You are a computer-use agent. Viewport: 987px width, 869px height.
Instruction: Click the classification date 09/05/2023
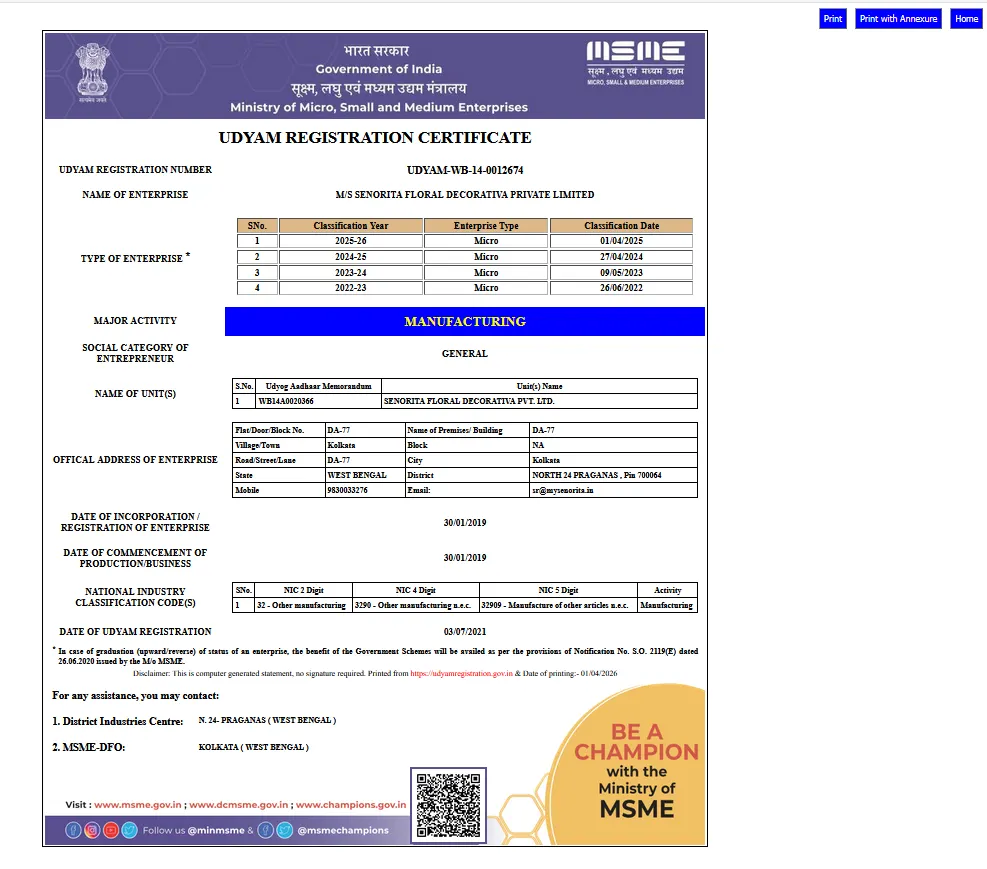(x=621, y=272)
